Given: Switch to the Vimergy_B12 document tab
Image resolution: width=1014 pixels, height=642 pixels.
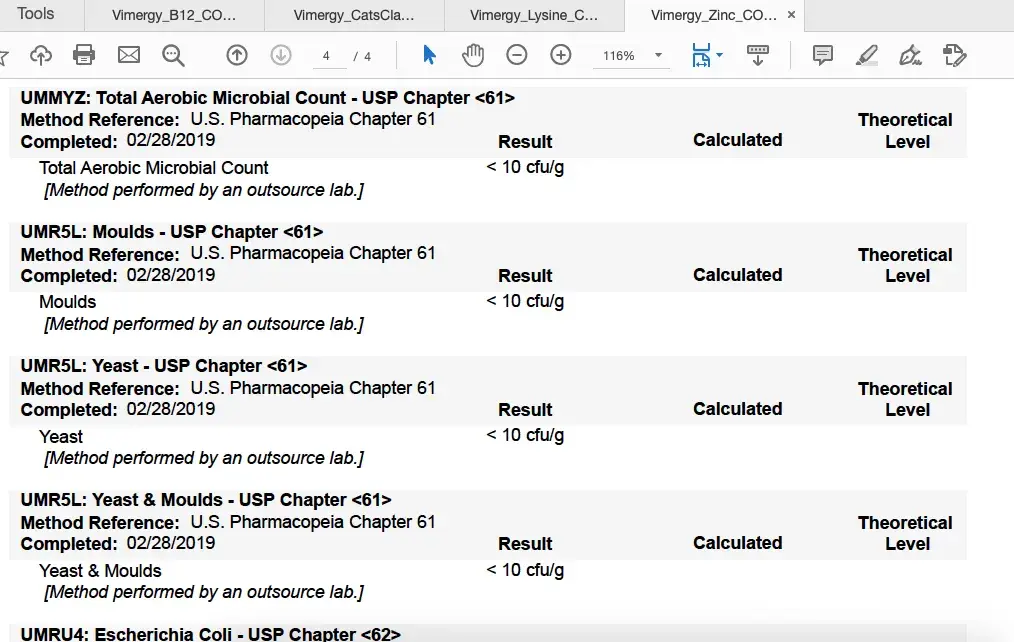Looking at the screenshot, I should tap(174, 15).
